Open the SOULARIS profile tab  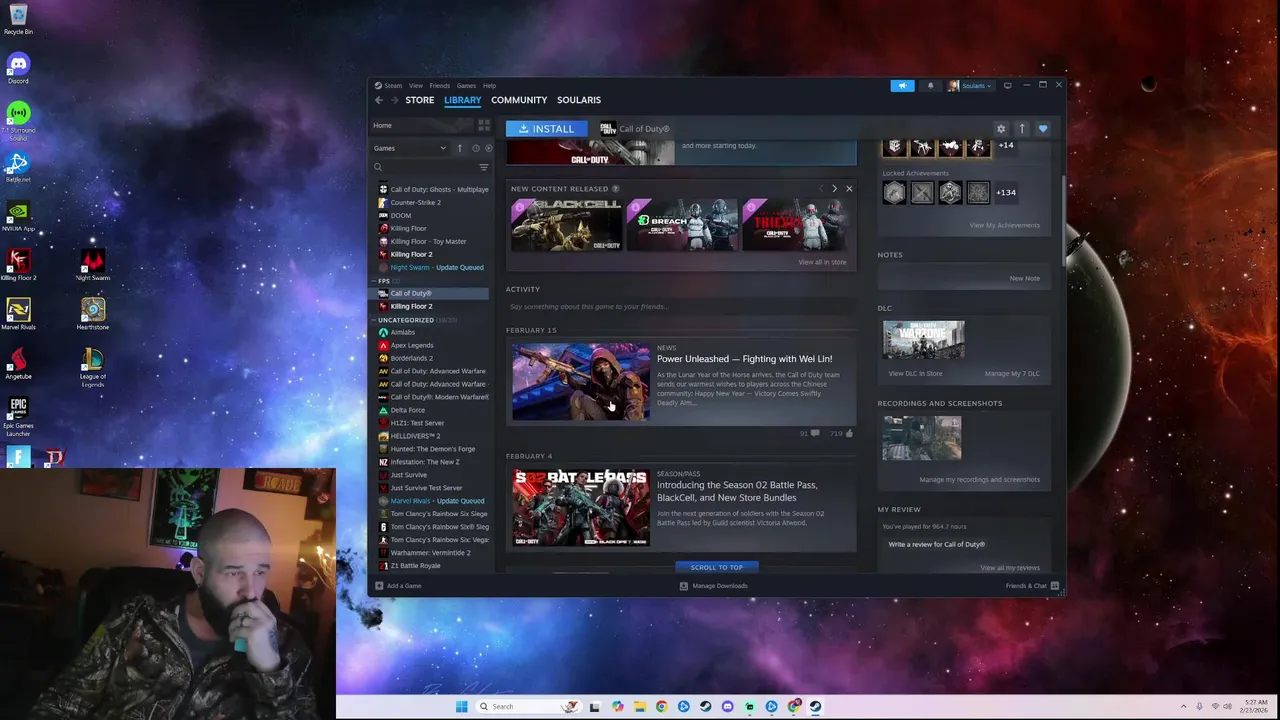click(578, 100)
